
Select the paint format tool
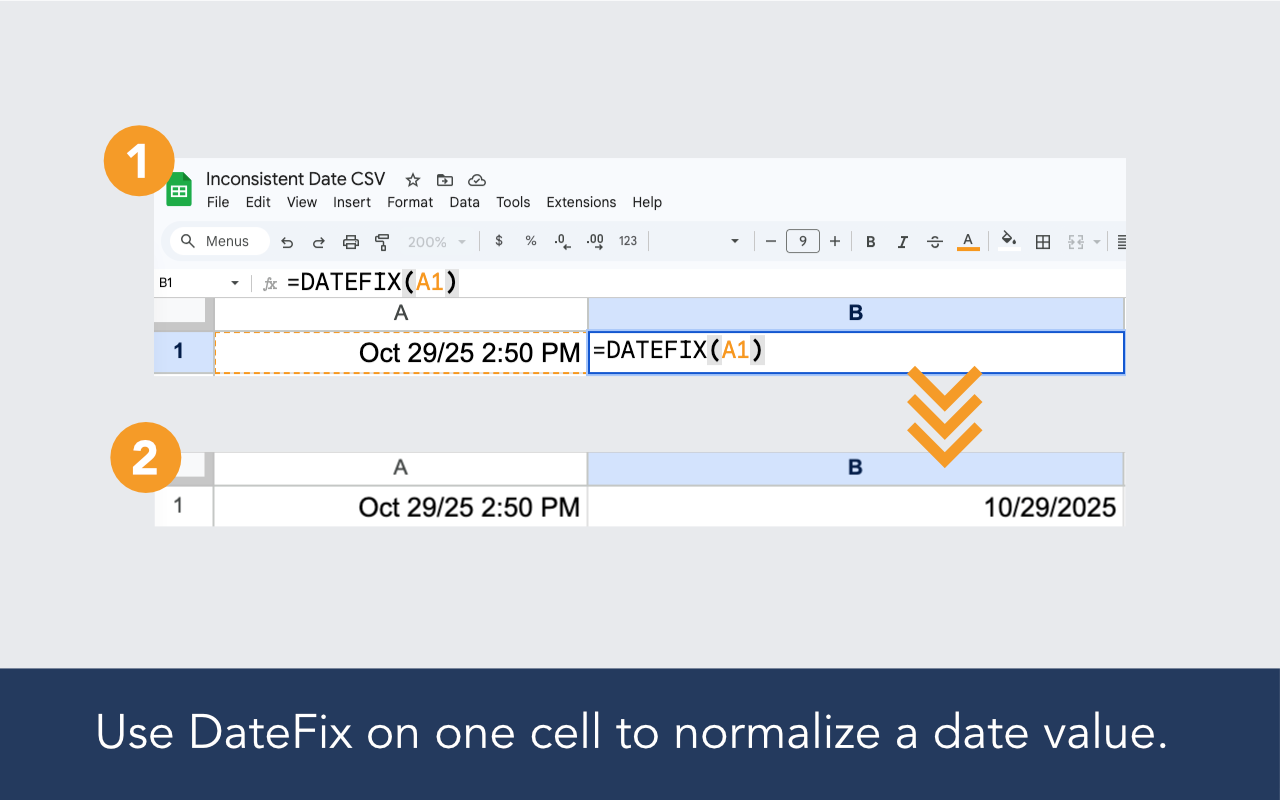click(382, 241)
